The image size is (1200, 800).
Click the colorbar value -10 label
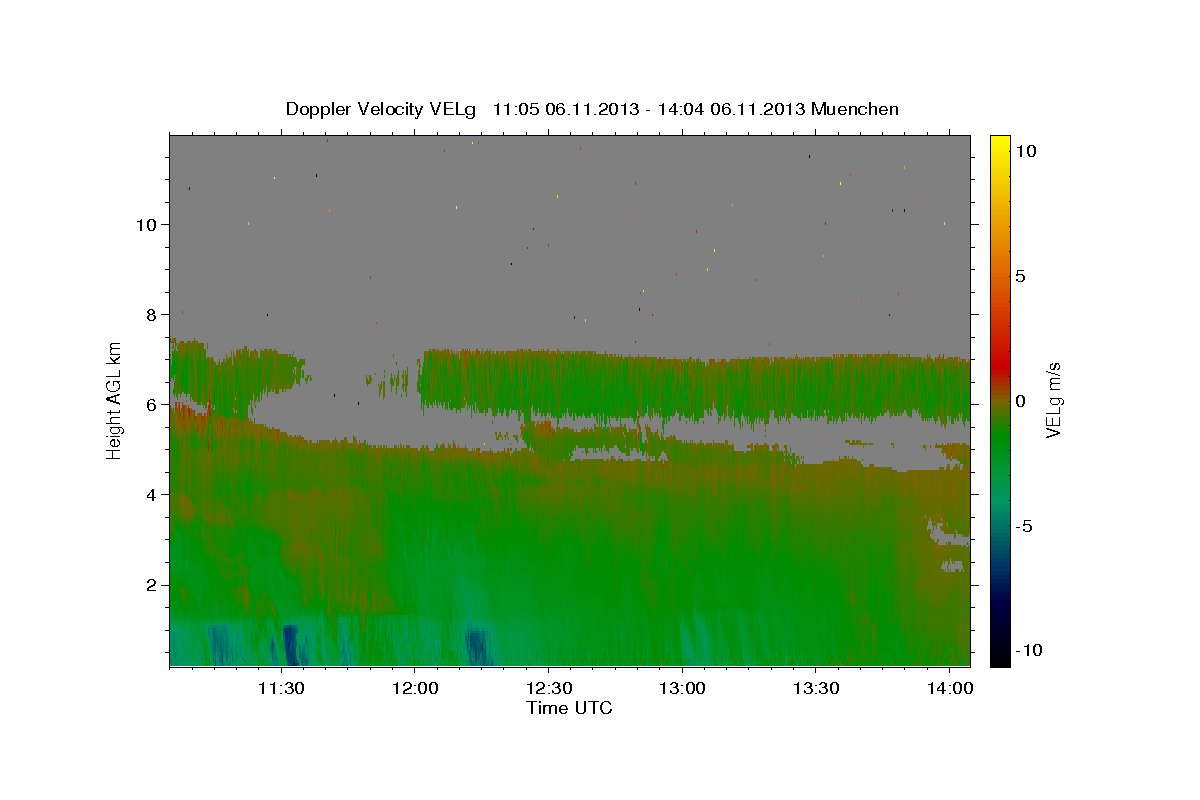click(1028, 650)
